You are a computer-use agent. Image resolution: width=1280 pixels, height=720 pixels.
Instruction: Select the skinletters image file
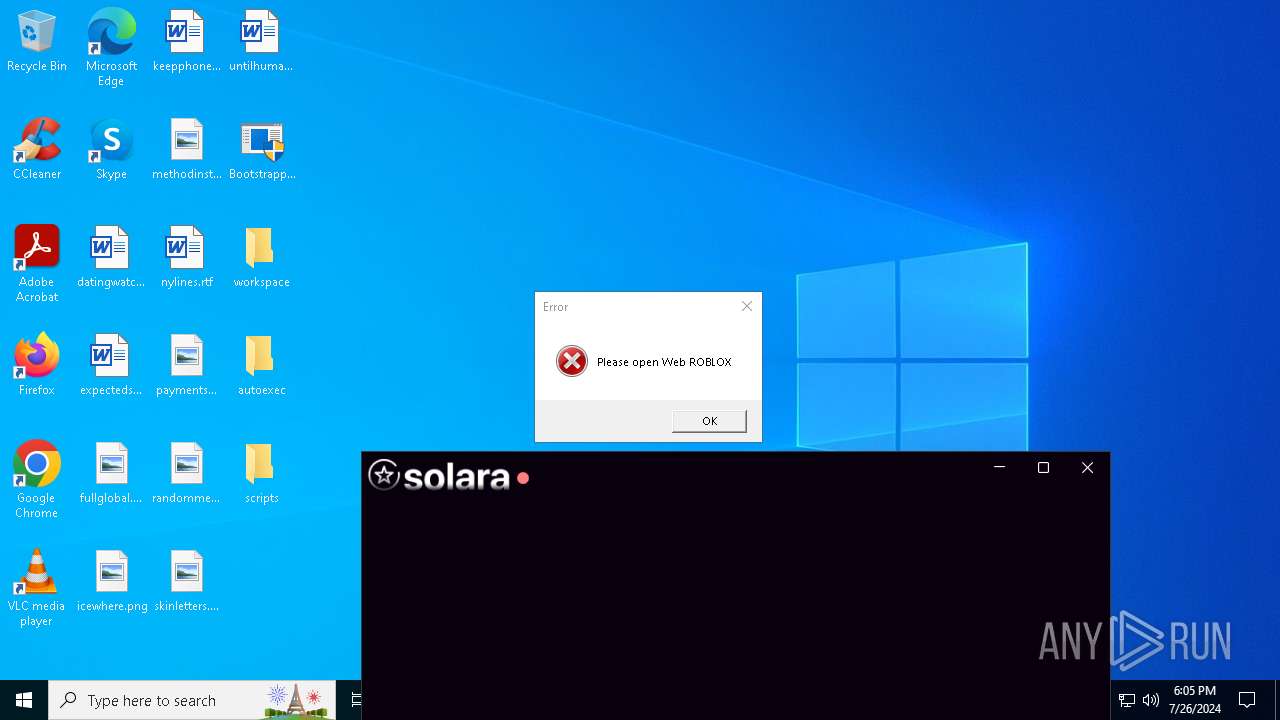click(186, 582)
